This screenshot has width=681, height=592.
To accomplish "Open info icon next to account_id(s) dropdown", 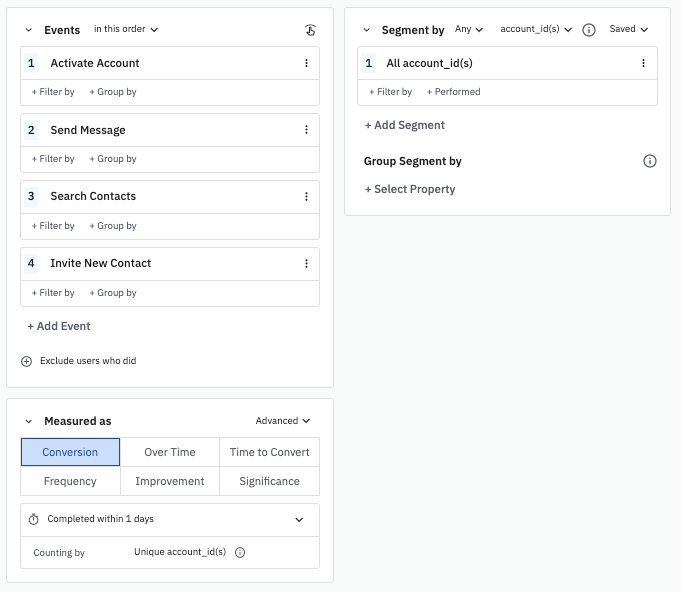I will click(x=589, y=30).
